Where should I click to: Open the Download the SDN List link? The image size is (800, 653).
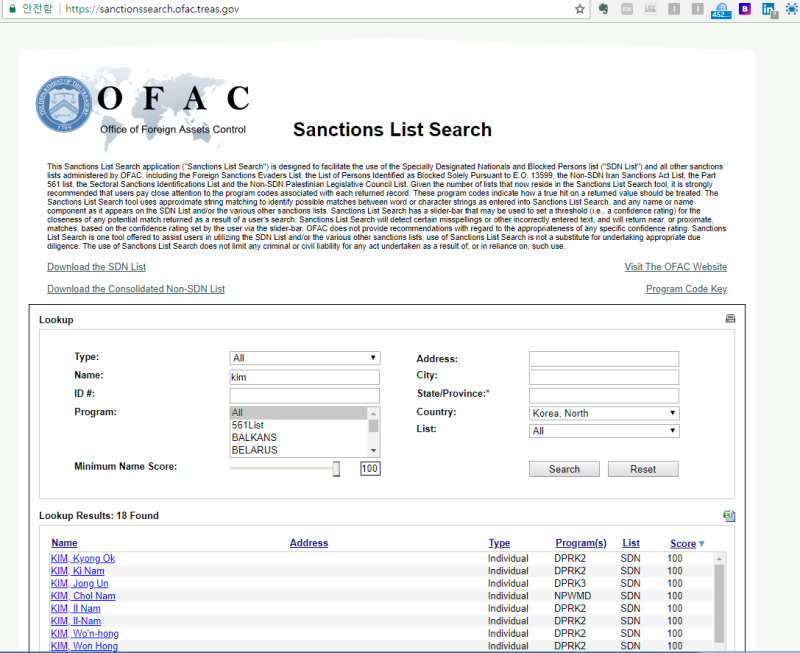(x=96, y=266)
